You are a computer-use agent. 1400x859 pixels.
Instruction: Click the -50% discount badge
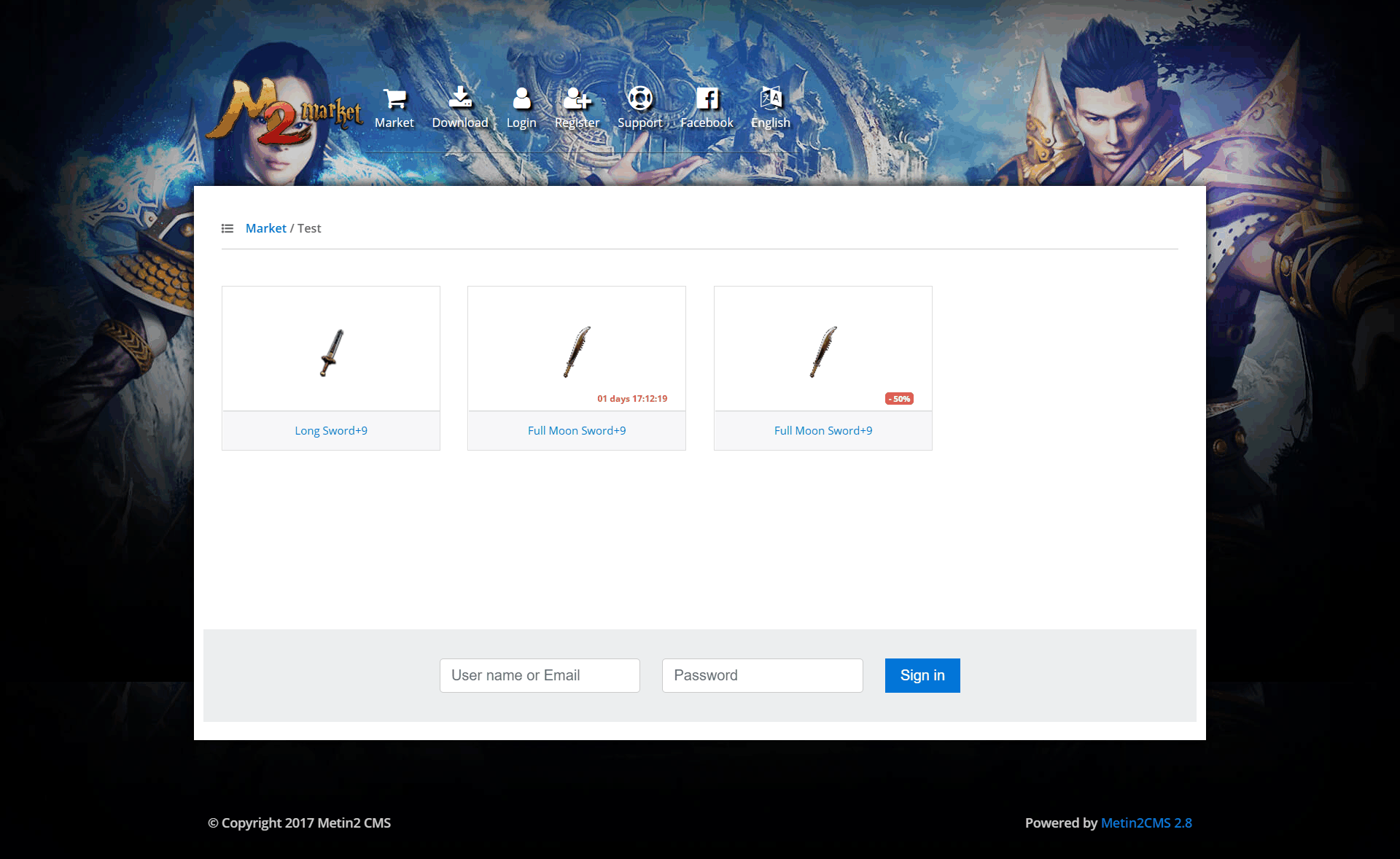tap(899, 399)
